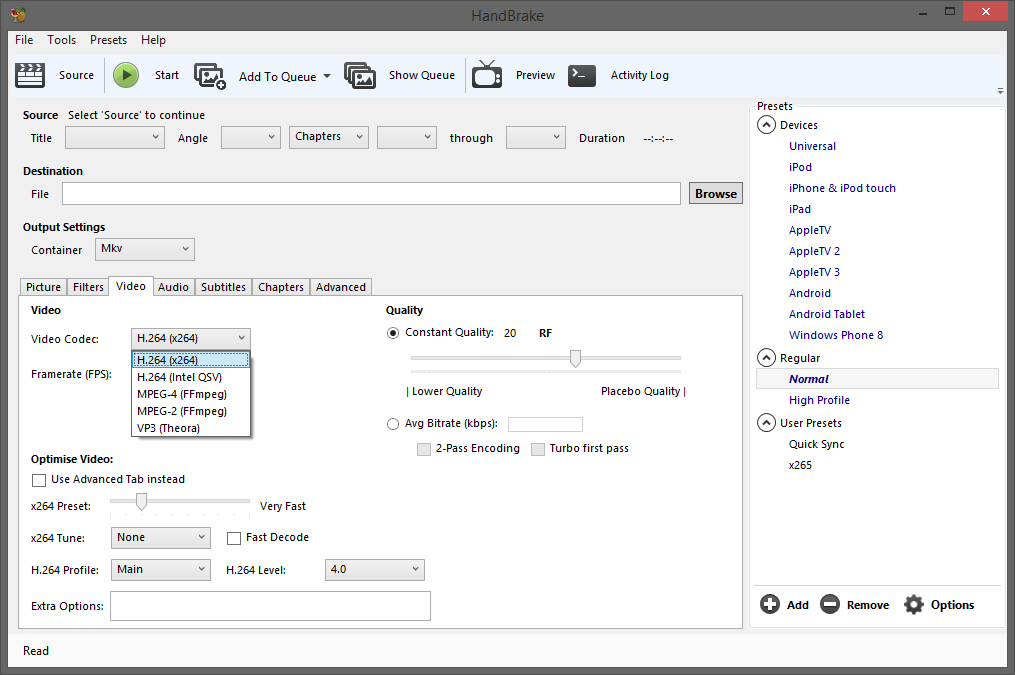Open the end chapter dropdown after 'through'
The height and width of the screenshot is (675, 1015).
click(535, 137)
